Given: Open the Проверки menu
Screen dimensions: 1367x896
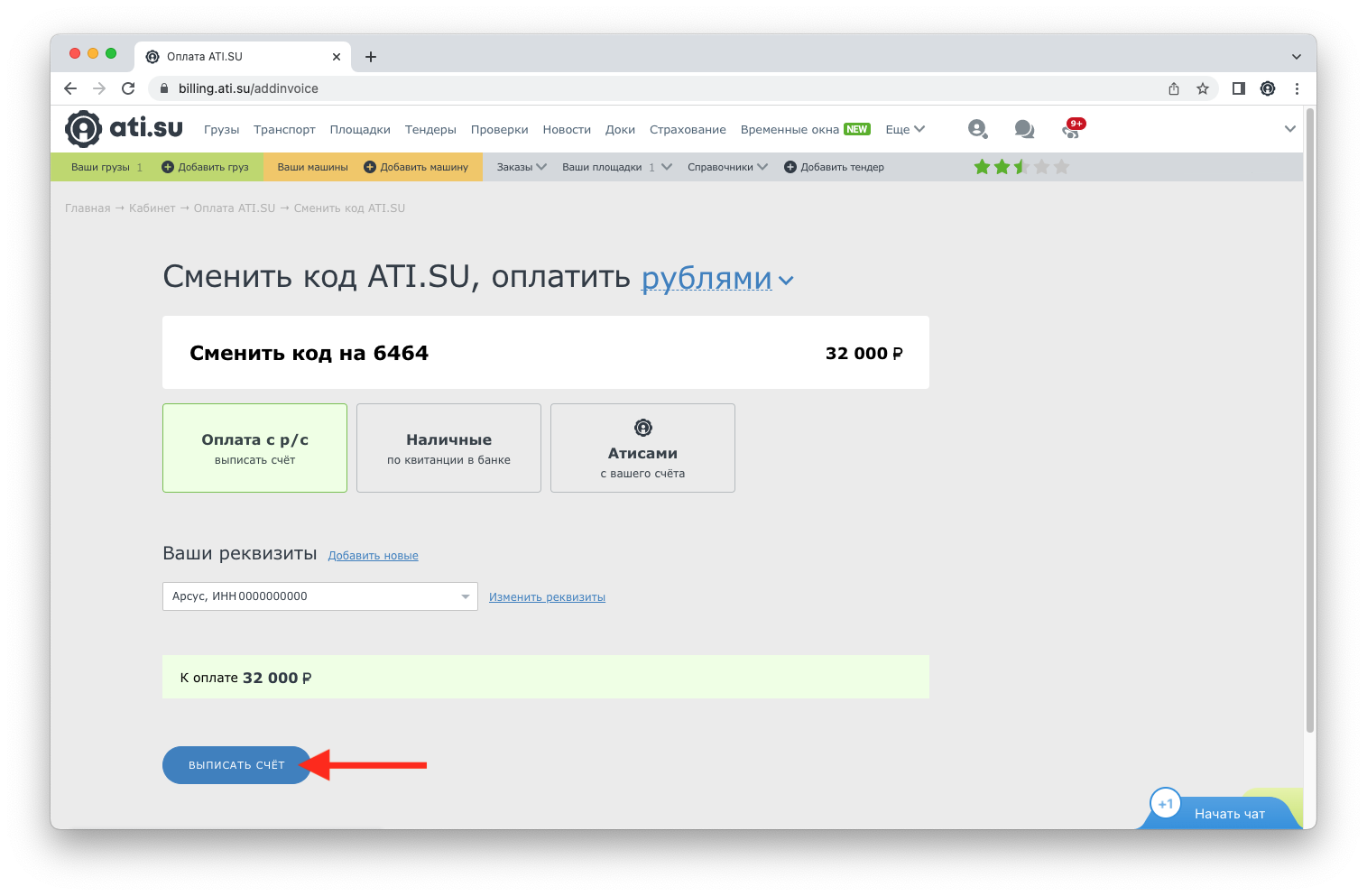Looking at the screenshot, I should click(x=499, y=129).
